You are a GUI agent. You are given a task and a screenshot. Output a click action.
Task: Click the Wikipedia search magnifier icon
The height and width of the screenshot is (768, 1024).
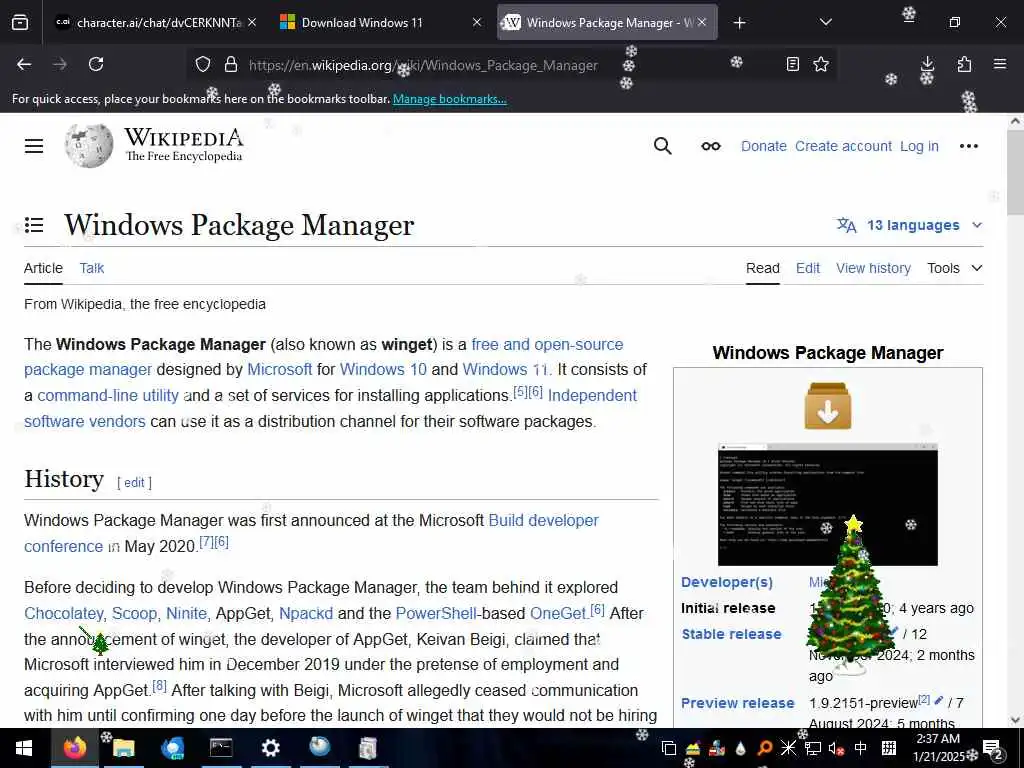(x=663, y=146)
